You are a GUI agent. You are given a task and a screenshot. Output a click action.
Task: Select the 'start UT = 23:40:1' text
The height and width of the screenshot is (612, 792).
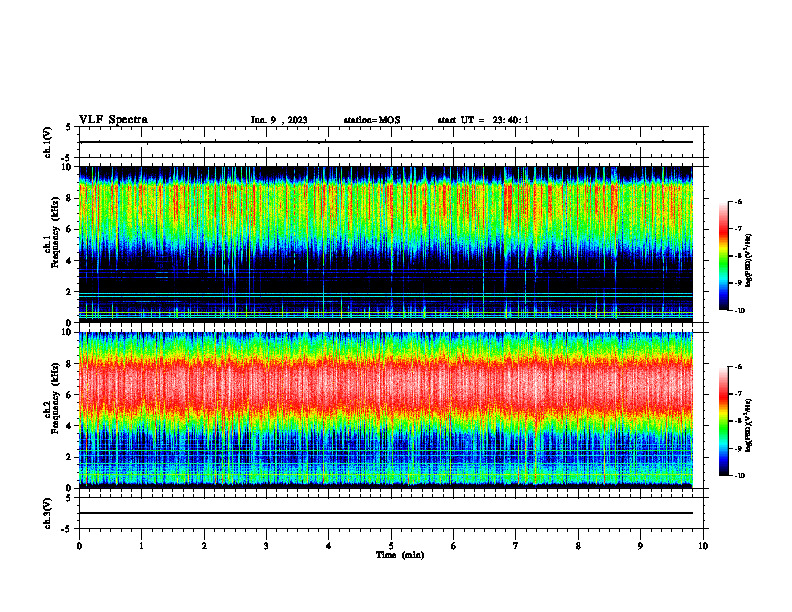483,120
